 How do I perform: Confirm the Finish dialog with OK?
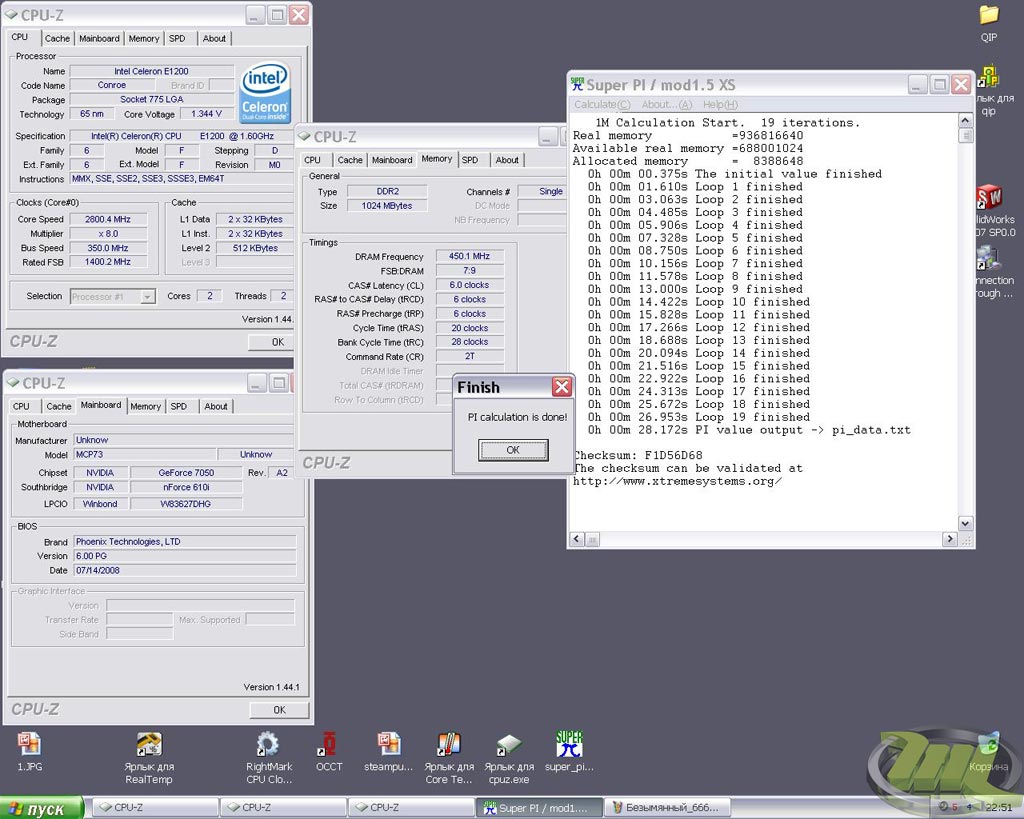513,450
